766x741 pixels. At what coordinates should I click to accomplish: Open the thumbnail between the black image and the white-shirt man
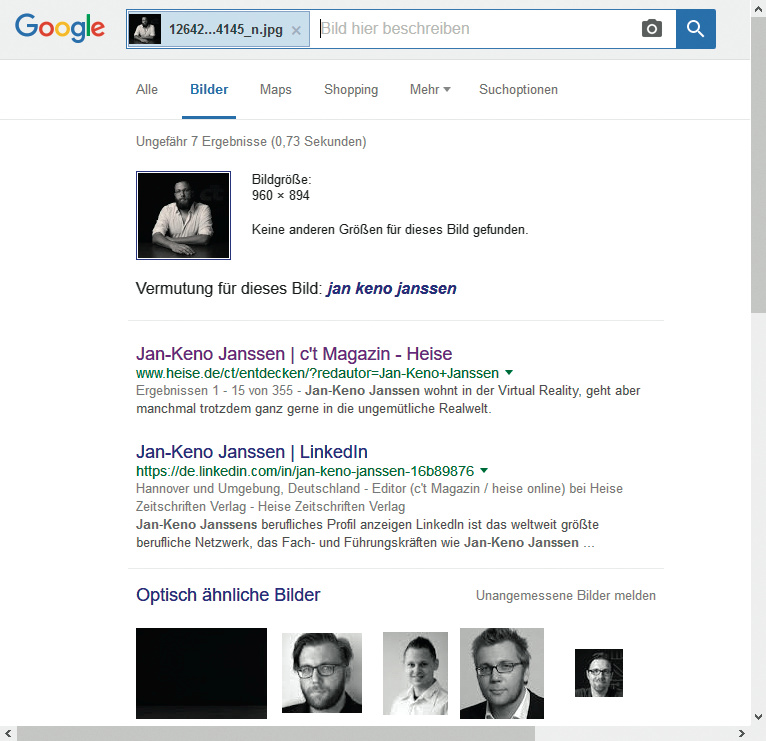coord(322,673)
